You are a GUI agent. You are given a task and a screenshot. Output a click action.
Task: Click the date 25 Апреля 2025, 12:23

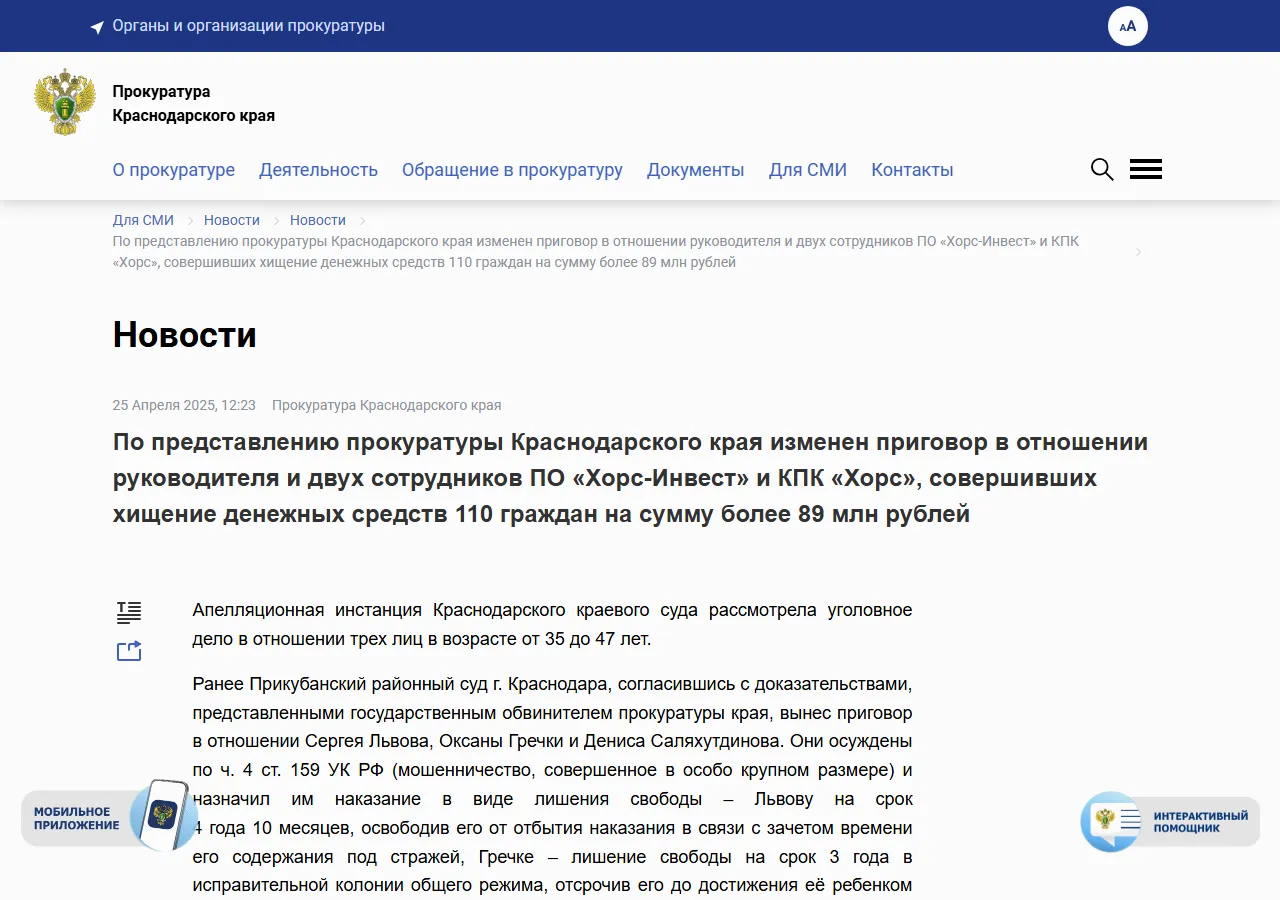tap(184, 405)
